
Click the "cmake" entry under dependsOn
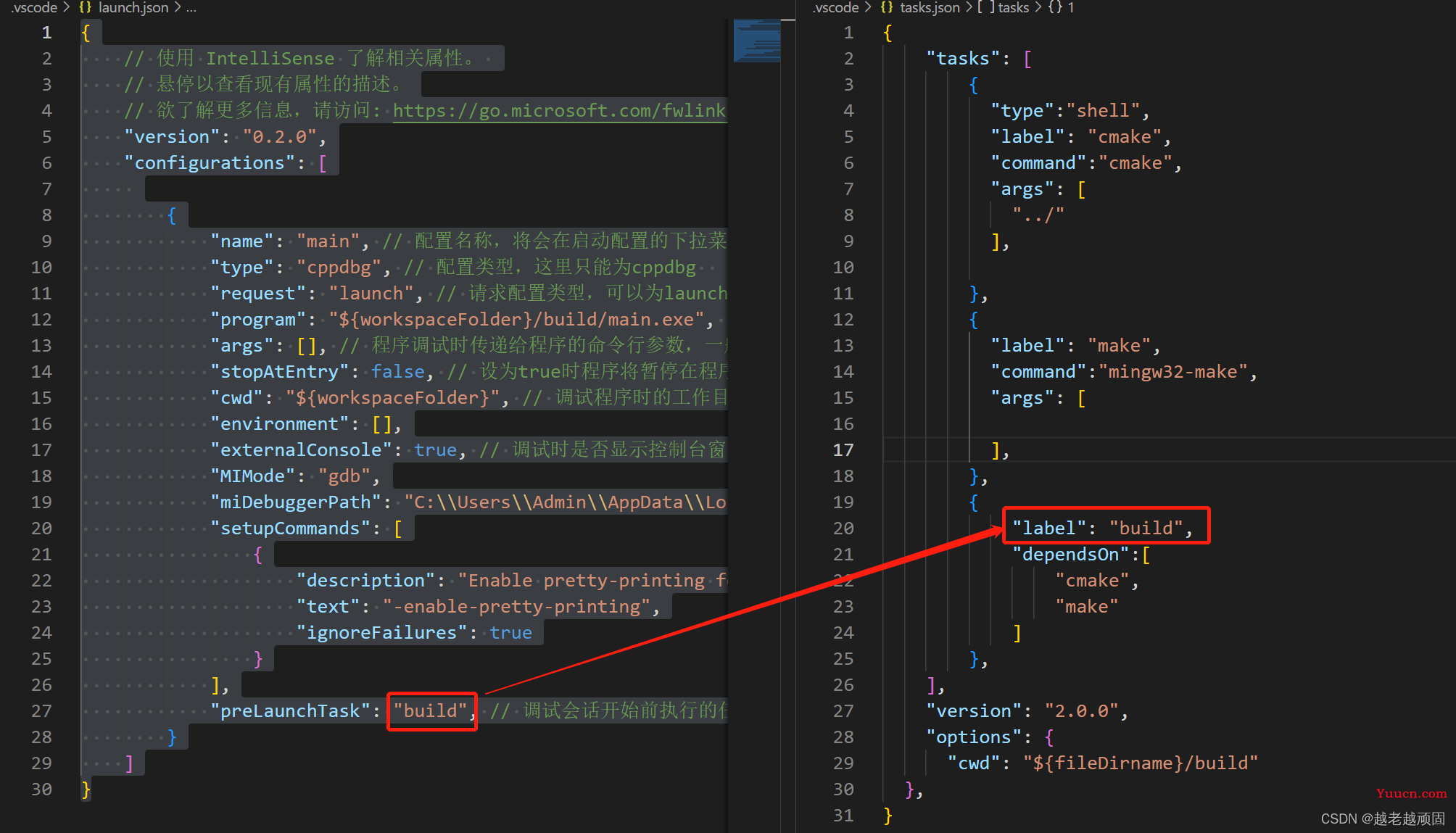(1092, 580)
